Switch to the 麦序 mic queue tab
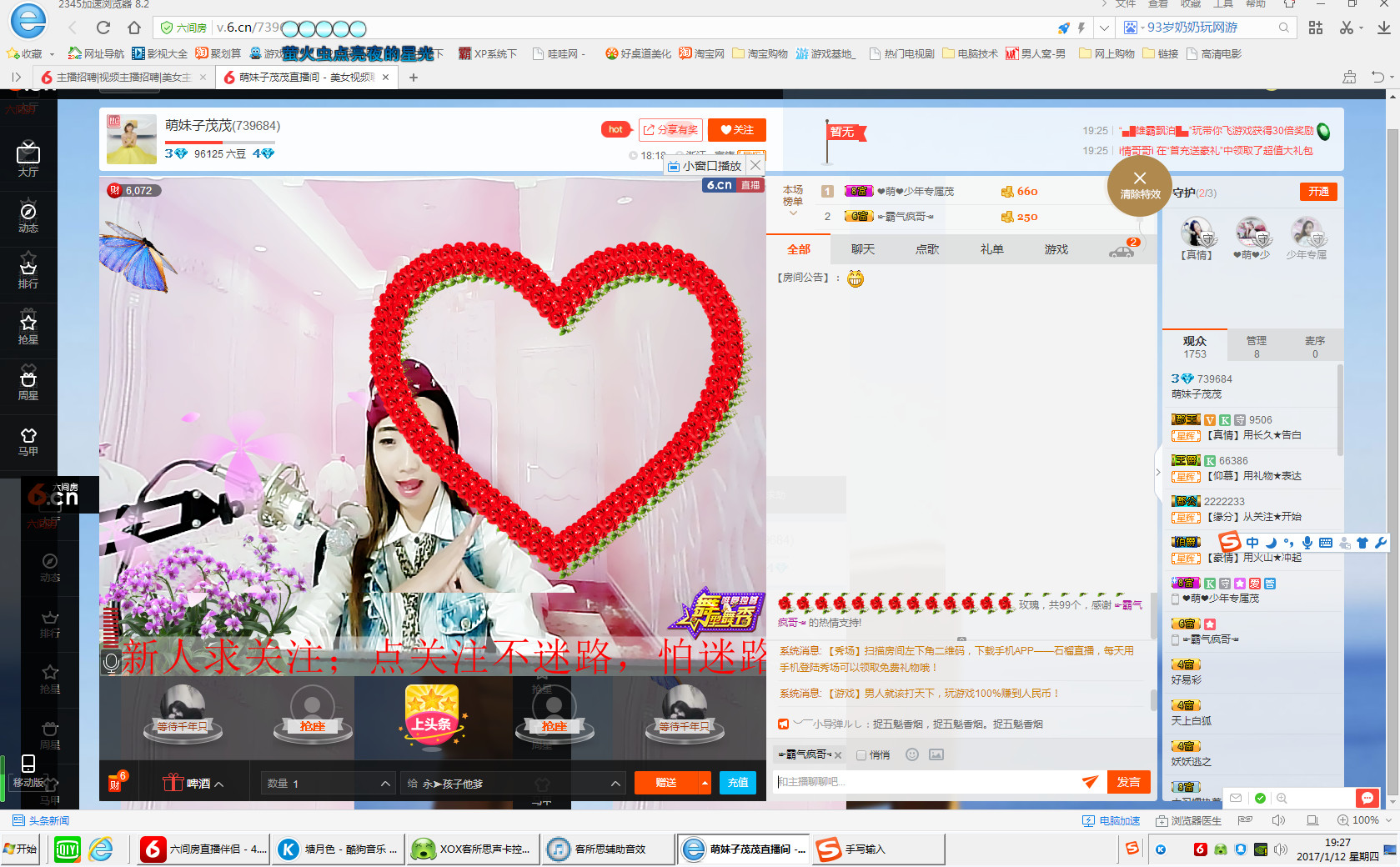 tap(1315, 347)
